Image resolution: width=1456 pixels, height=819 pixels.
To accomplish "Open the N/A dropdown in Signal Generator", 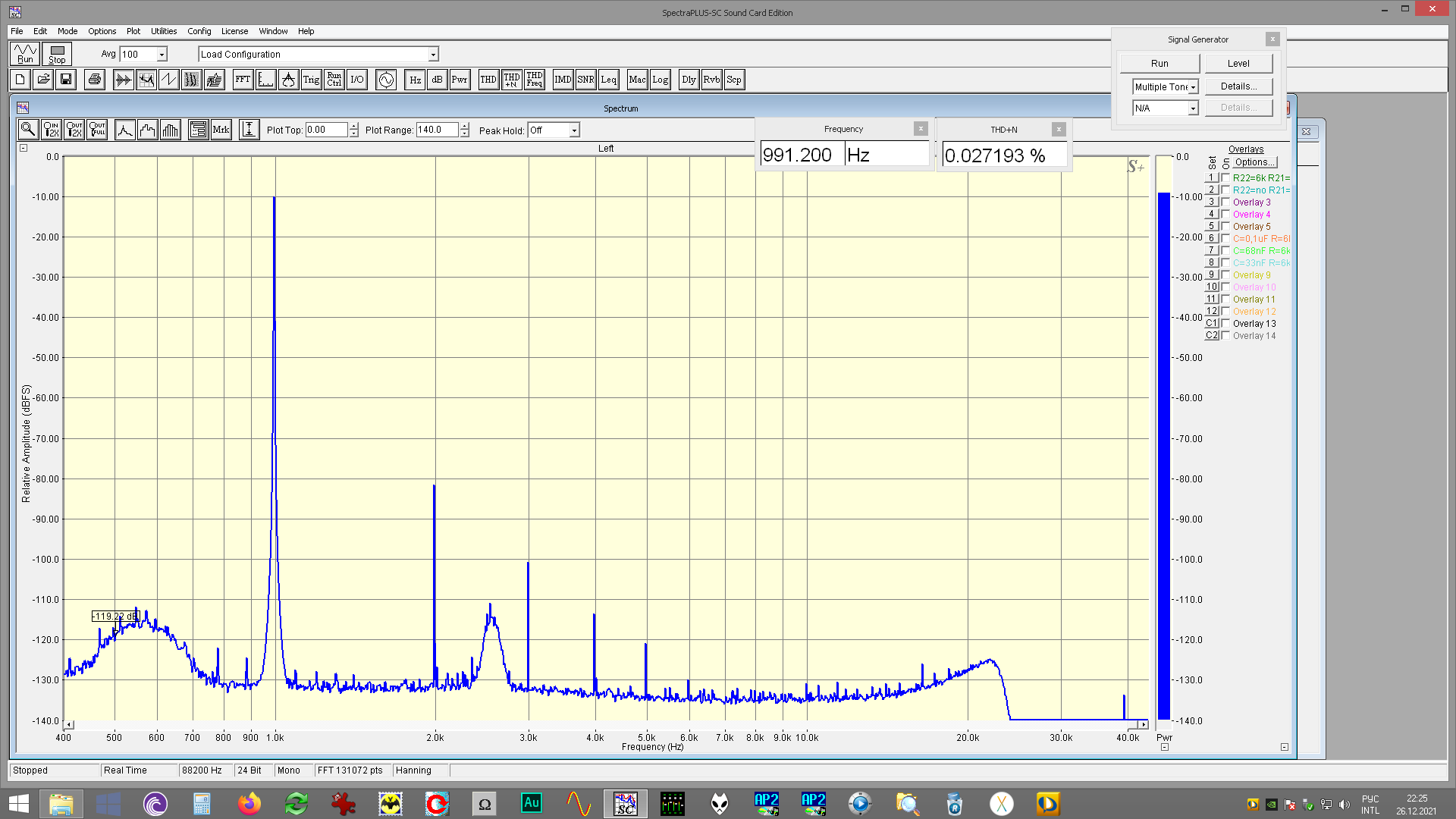I will (x=1193, y=108).
